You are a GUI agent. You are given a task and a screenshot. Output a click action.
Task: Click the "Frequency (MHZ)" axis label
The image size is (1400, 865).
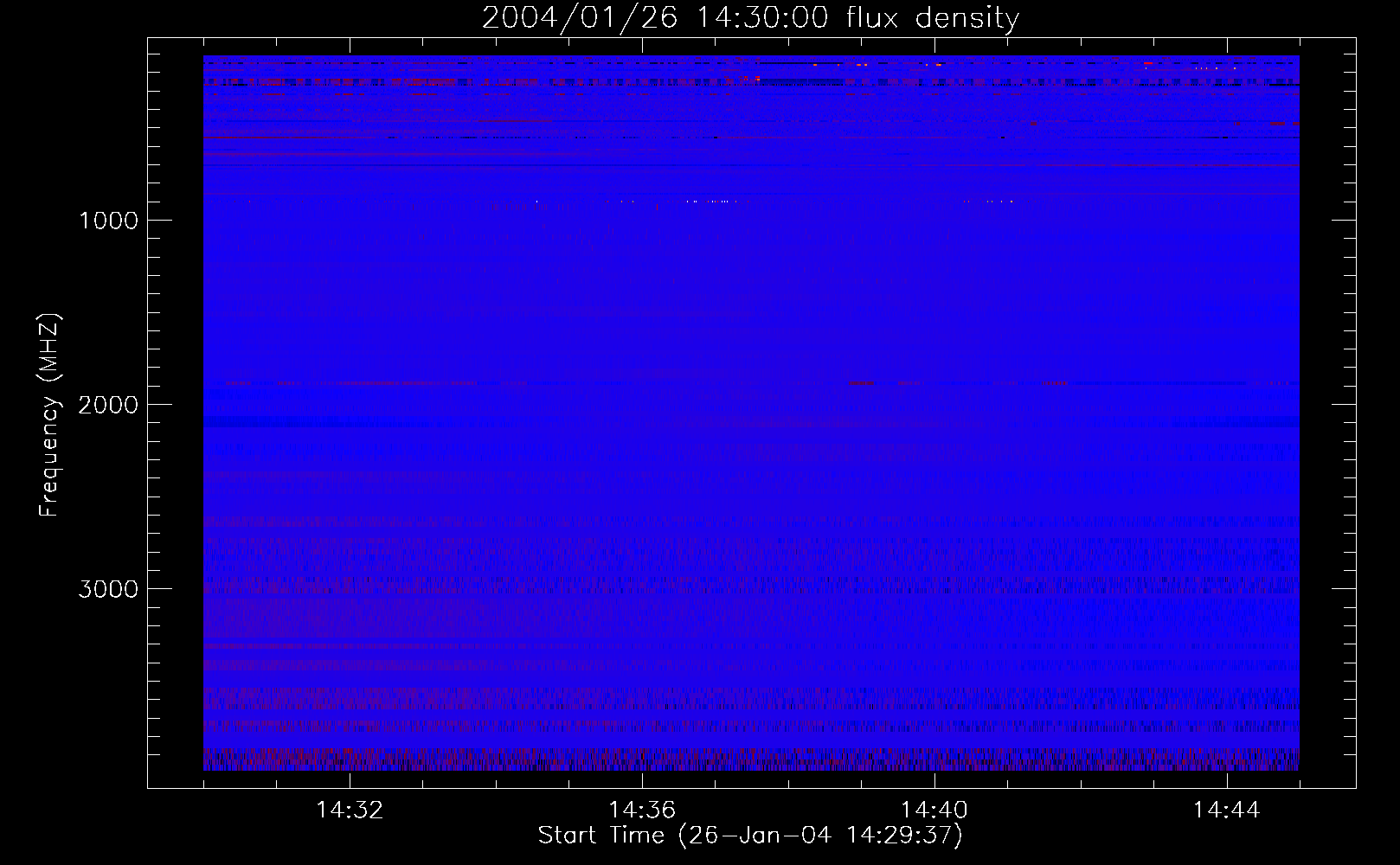[x=48, y=416]
